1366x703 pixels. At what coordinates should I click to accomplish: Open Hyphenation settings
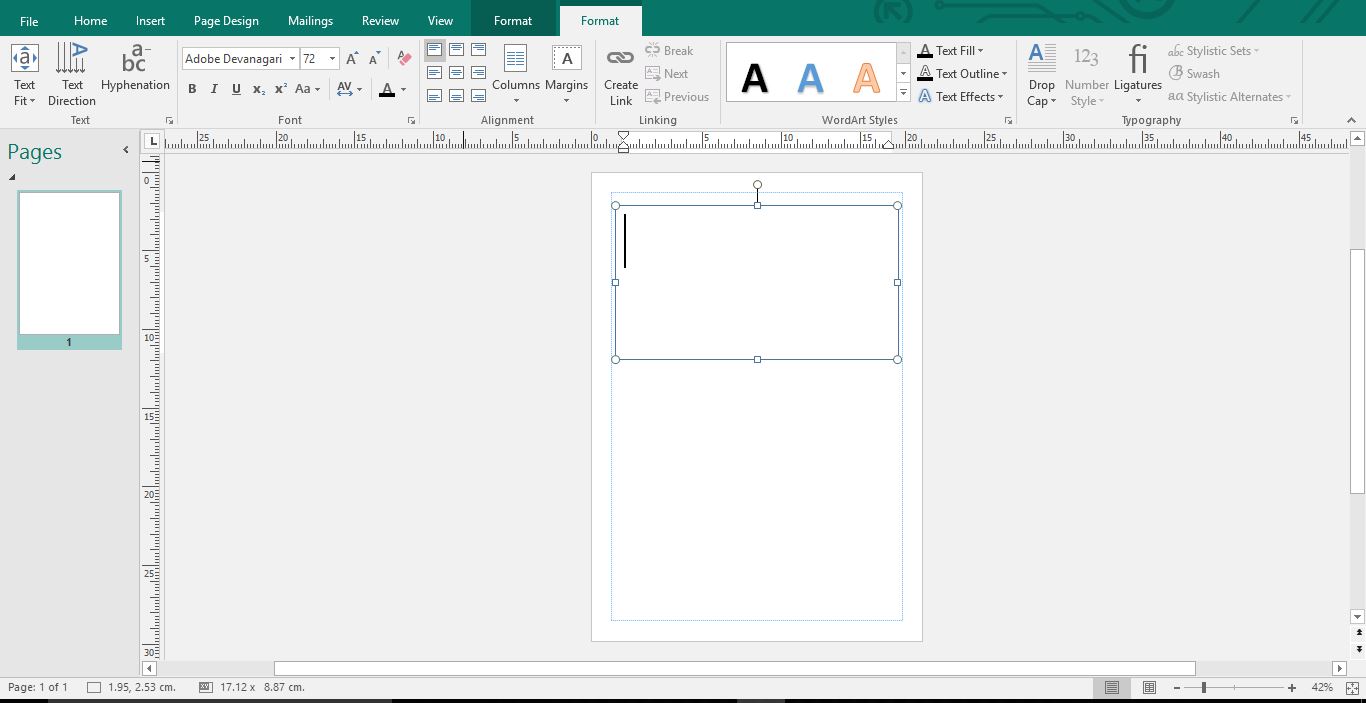tap(135, 68)
